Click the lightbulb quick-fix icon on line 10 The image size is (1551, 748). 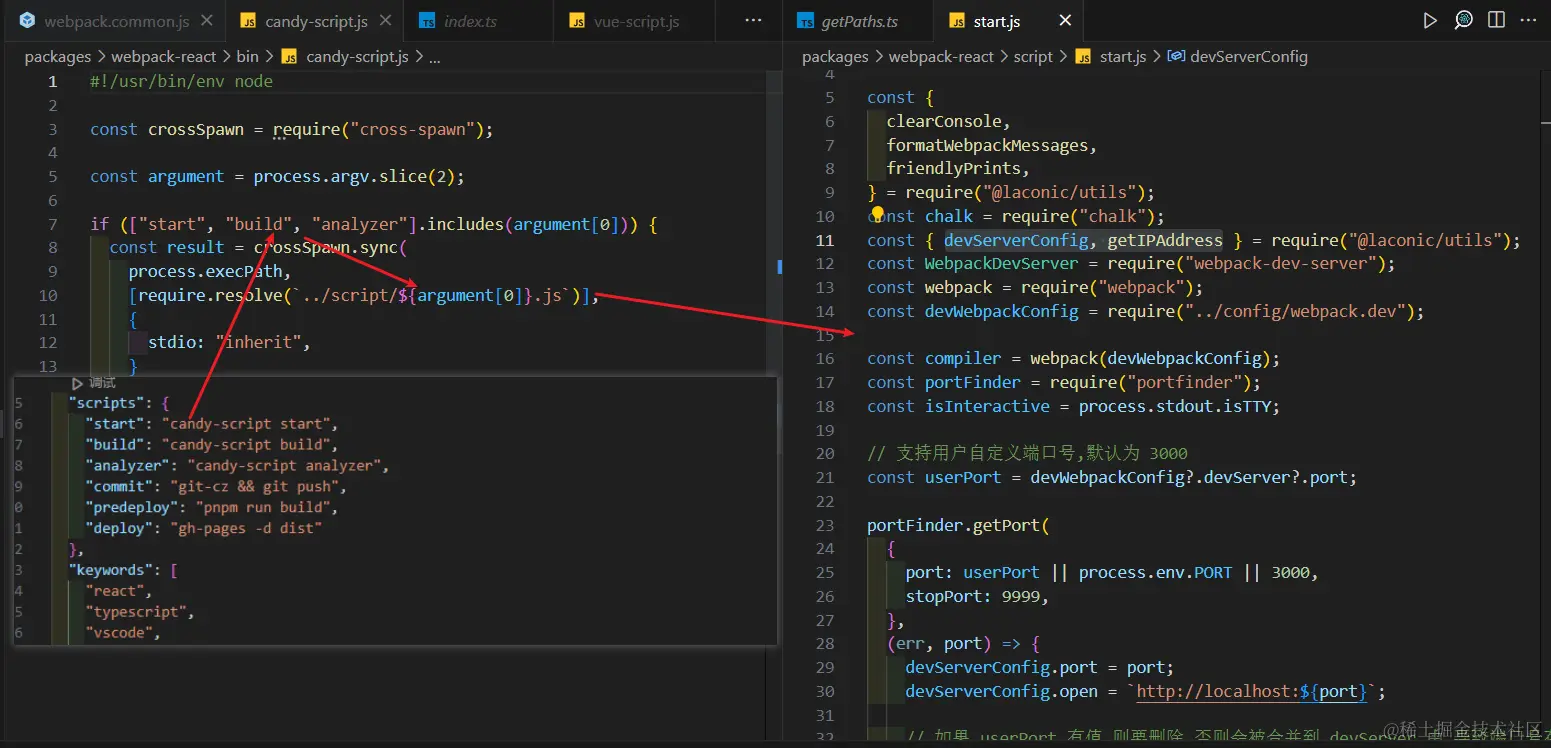[x=877, y=214]
